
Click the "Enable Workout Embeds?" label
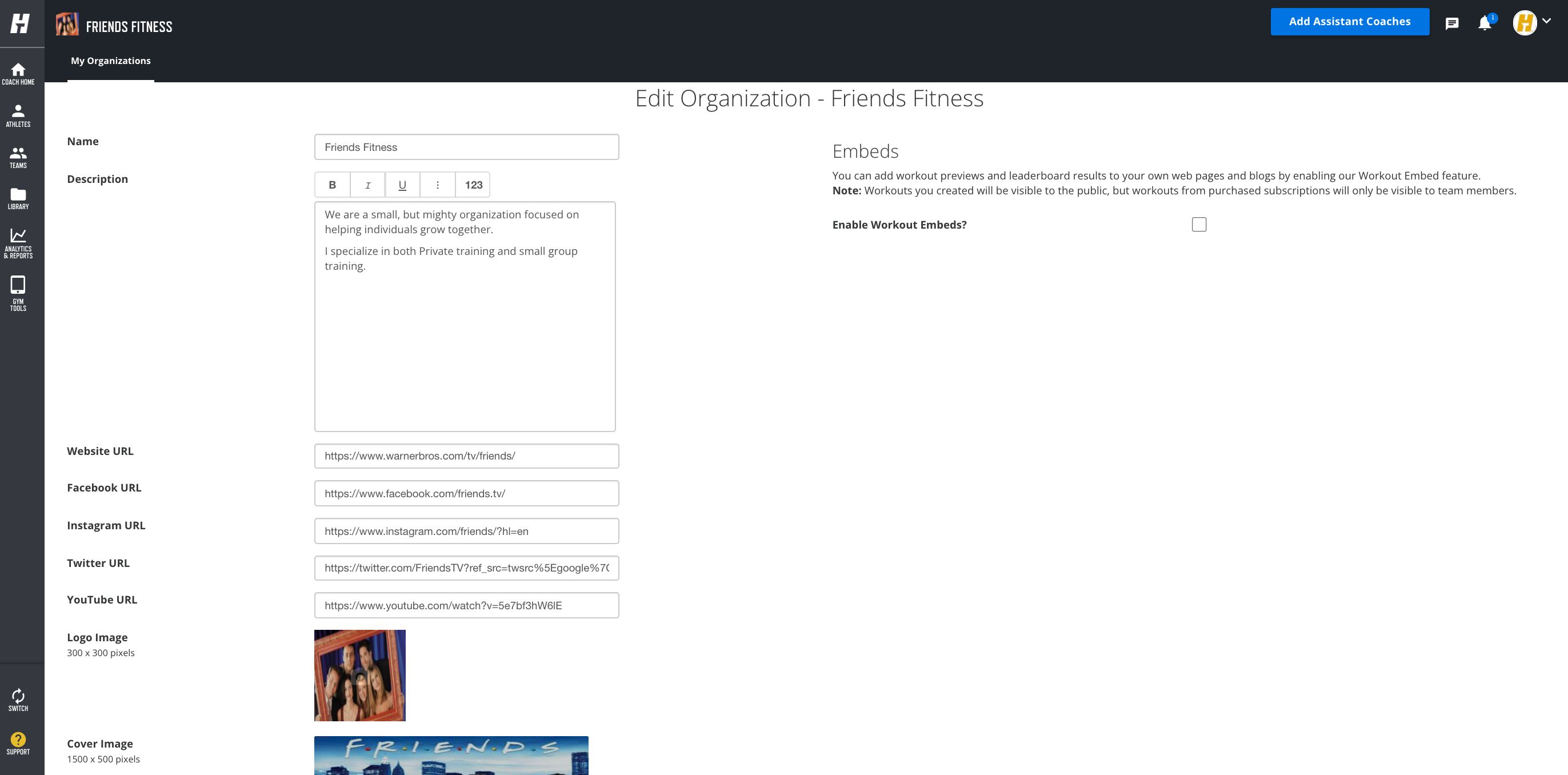[899, 225]
